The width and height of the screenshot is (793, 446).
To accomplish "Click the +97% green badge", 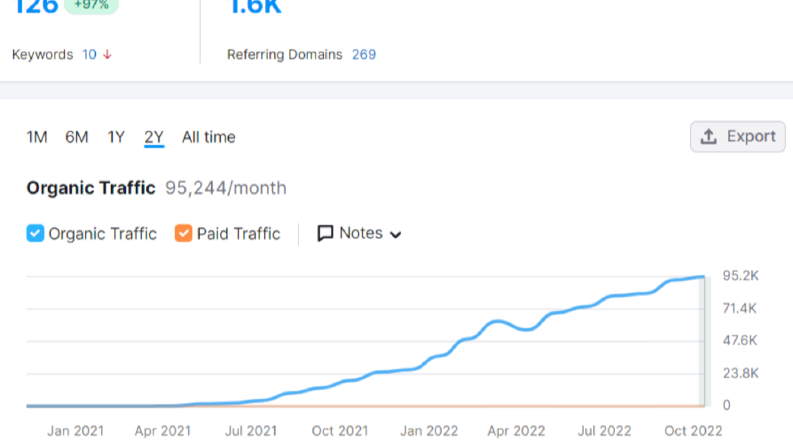I will point(91,6).
